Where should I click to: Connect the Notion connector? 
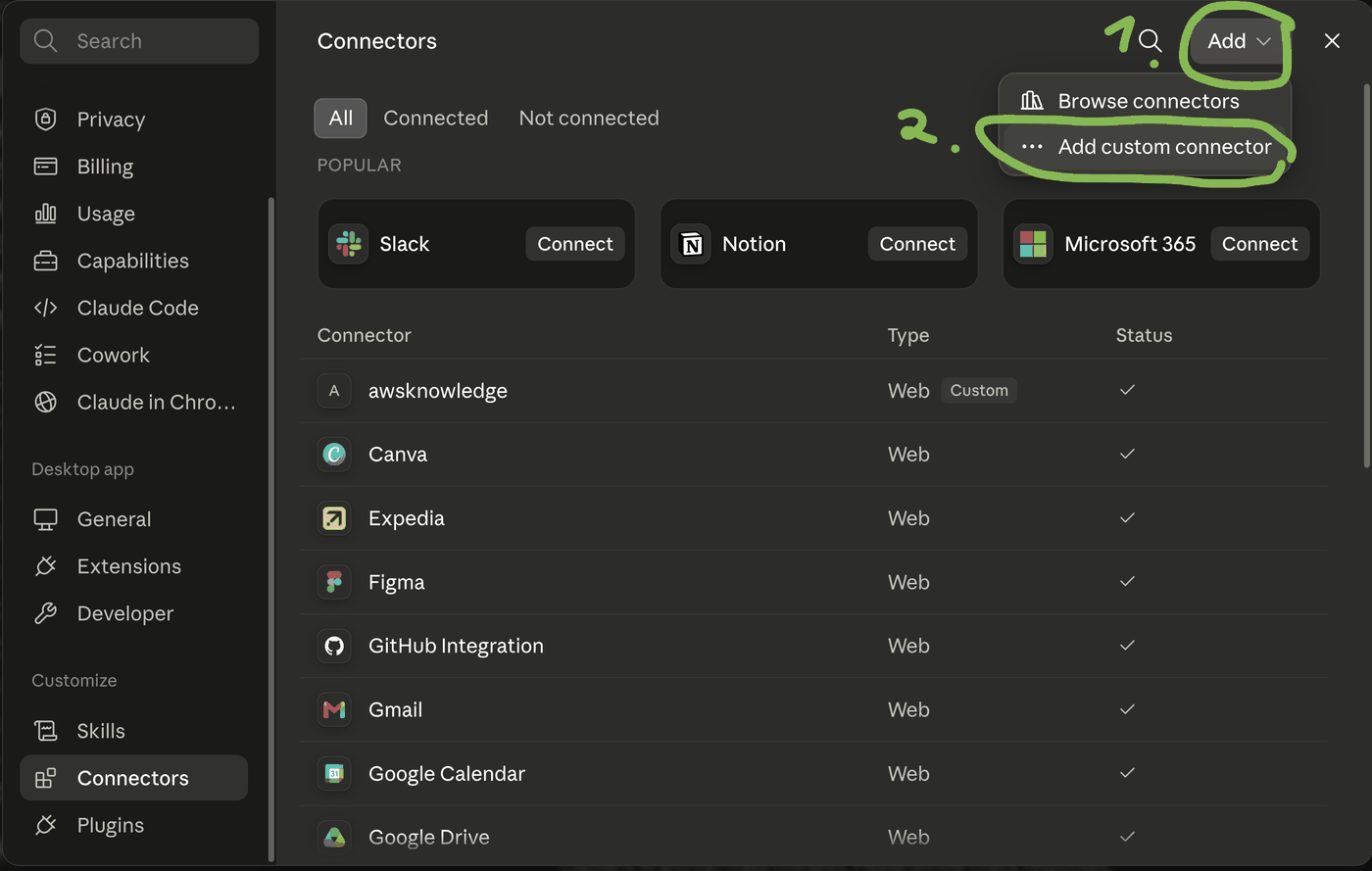point(917,244)
